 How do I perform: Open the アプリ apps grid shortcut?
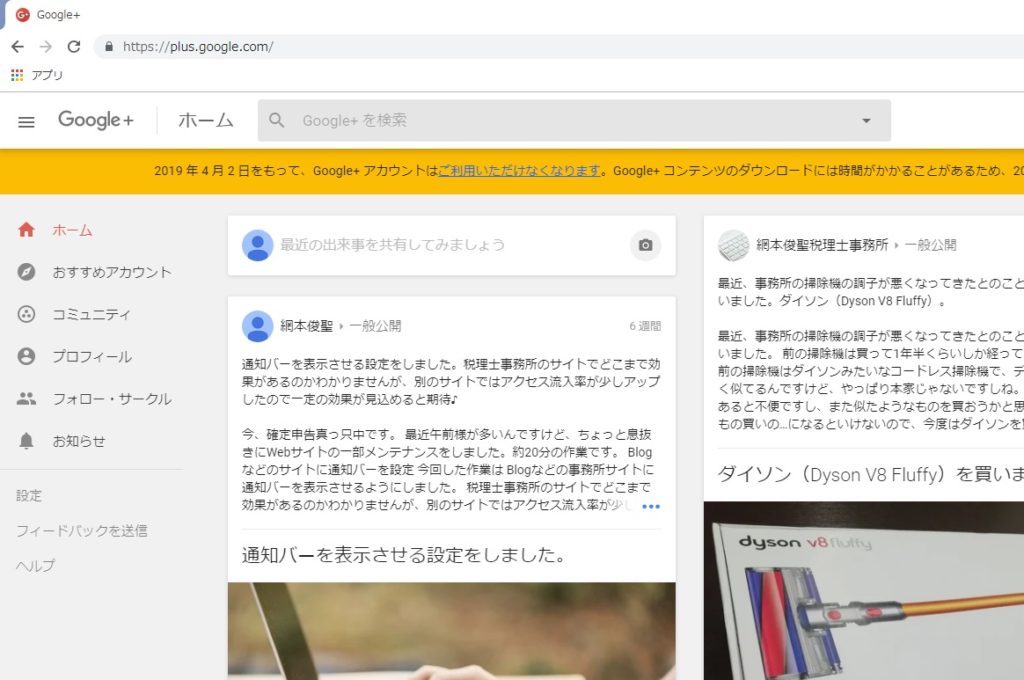pos(17,75)
